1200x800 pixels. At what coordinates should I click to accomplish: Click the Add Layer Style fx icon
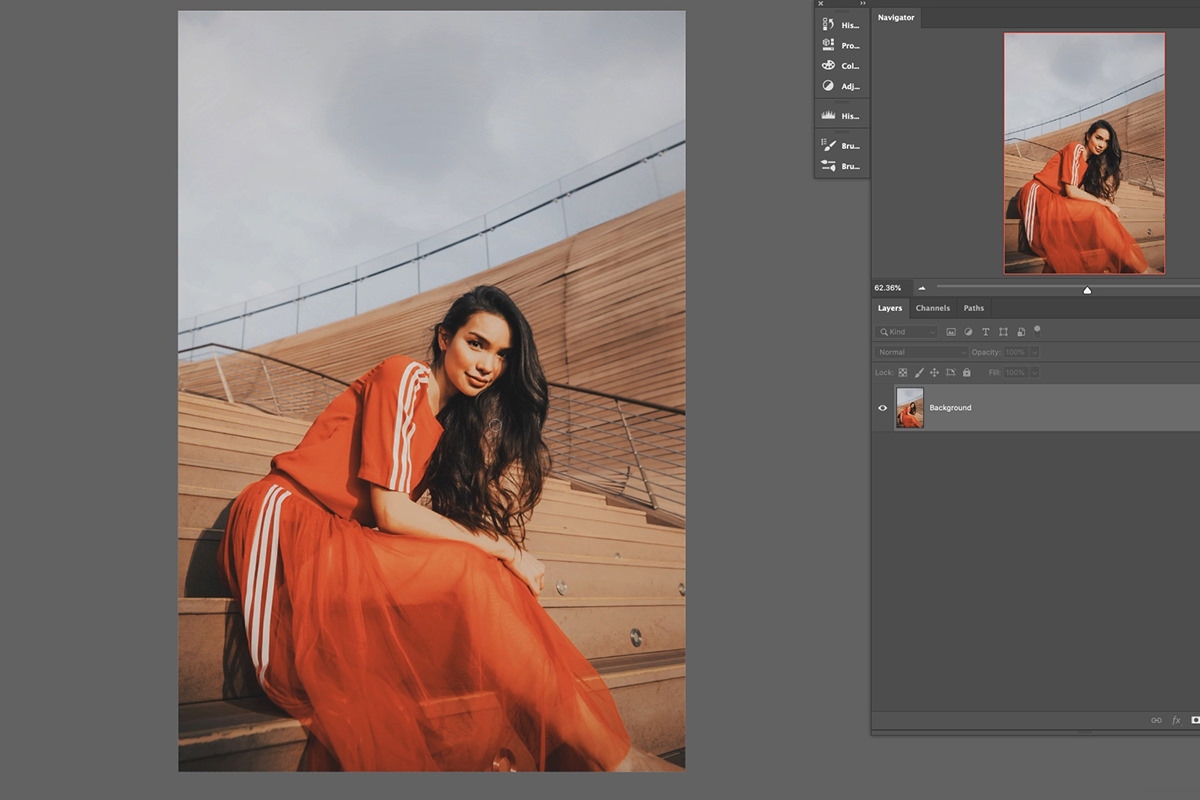pyautogui.click(x=1176, y=720)
